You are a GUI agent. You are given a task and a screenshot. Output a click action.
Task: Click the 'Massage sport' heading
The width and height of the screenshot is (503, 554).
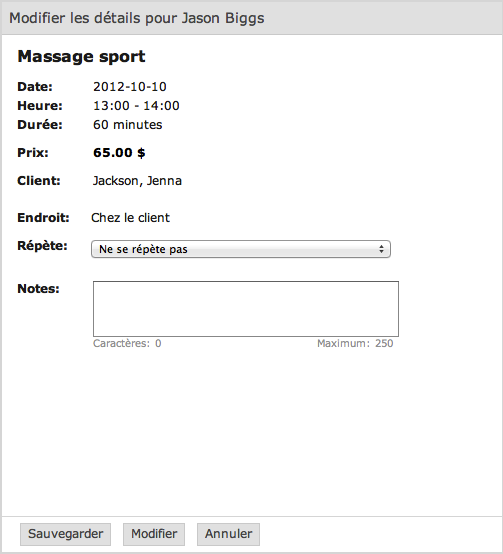click(x=81, y=57)
